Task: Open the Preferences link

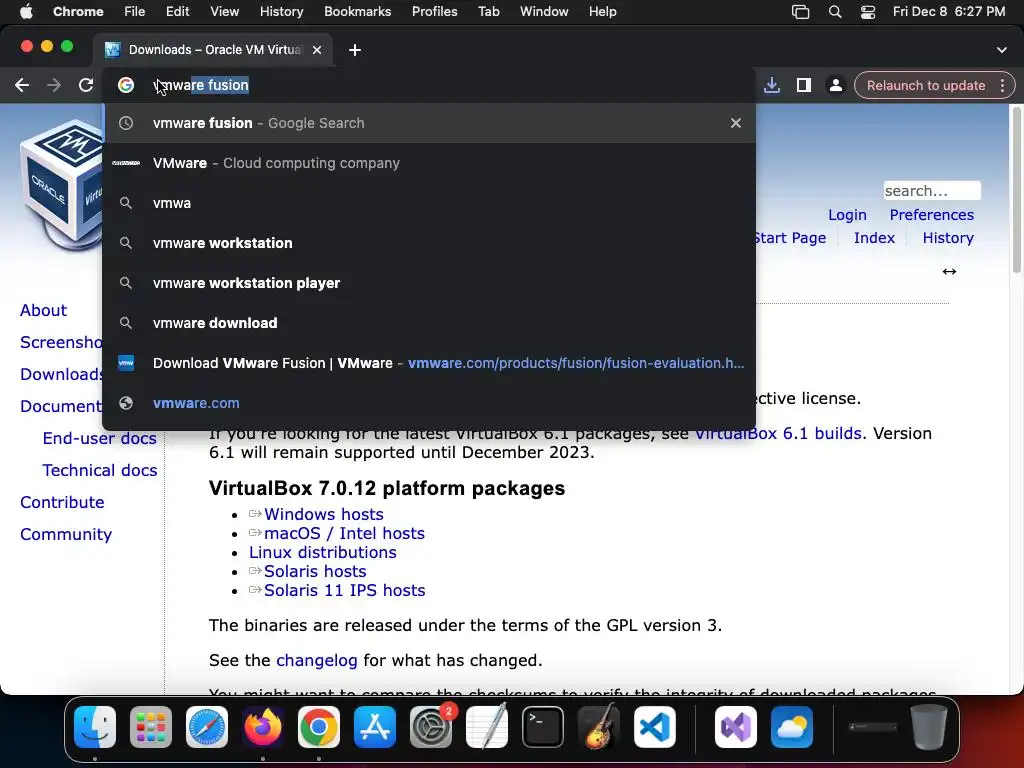Action: tap(931, 215)
